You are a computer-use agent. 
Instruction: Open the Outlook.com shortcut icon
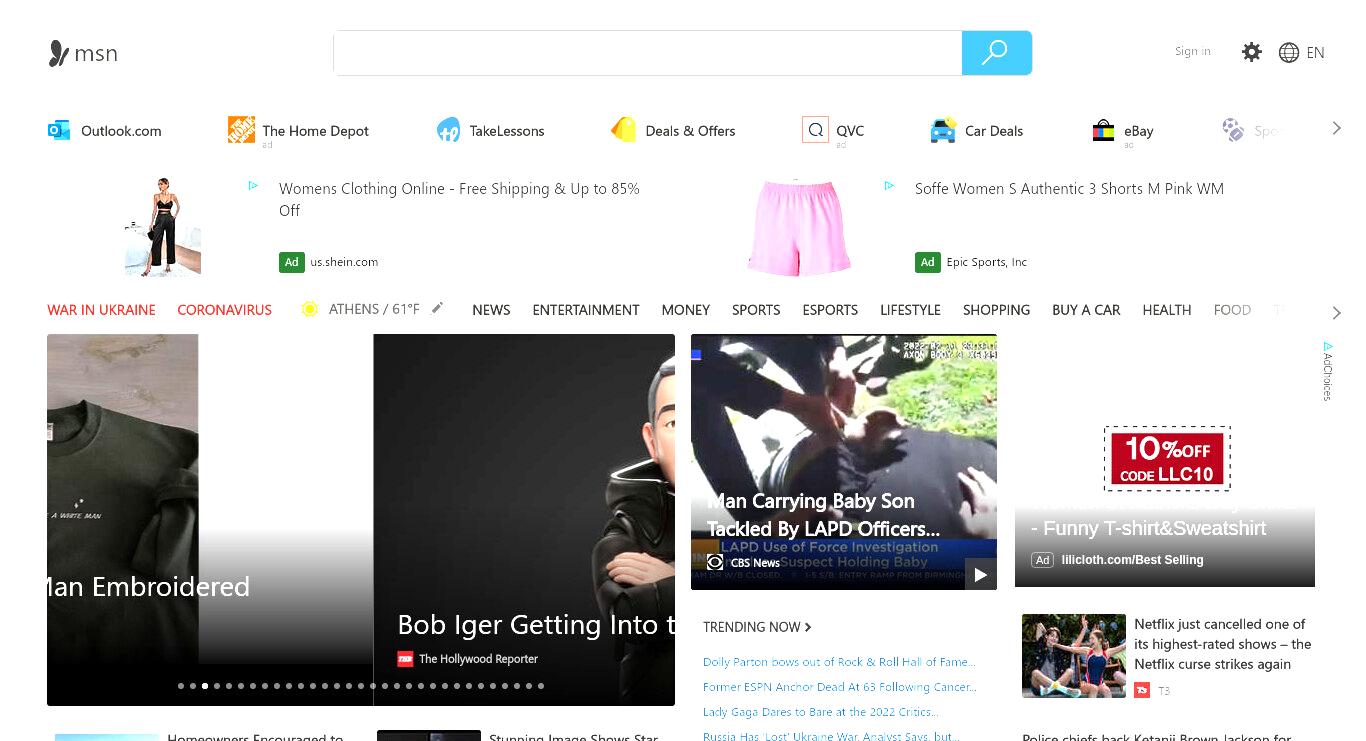tap(59, 130)
